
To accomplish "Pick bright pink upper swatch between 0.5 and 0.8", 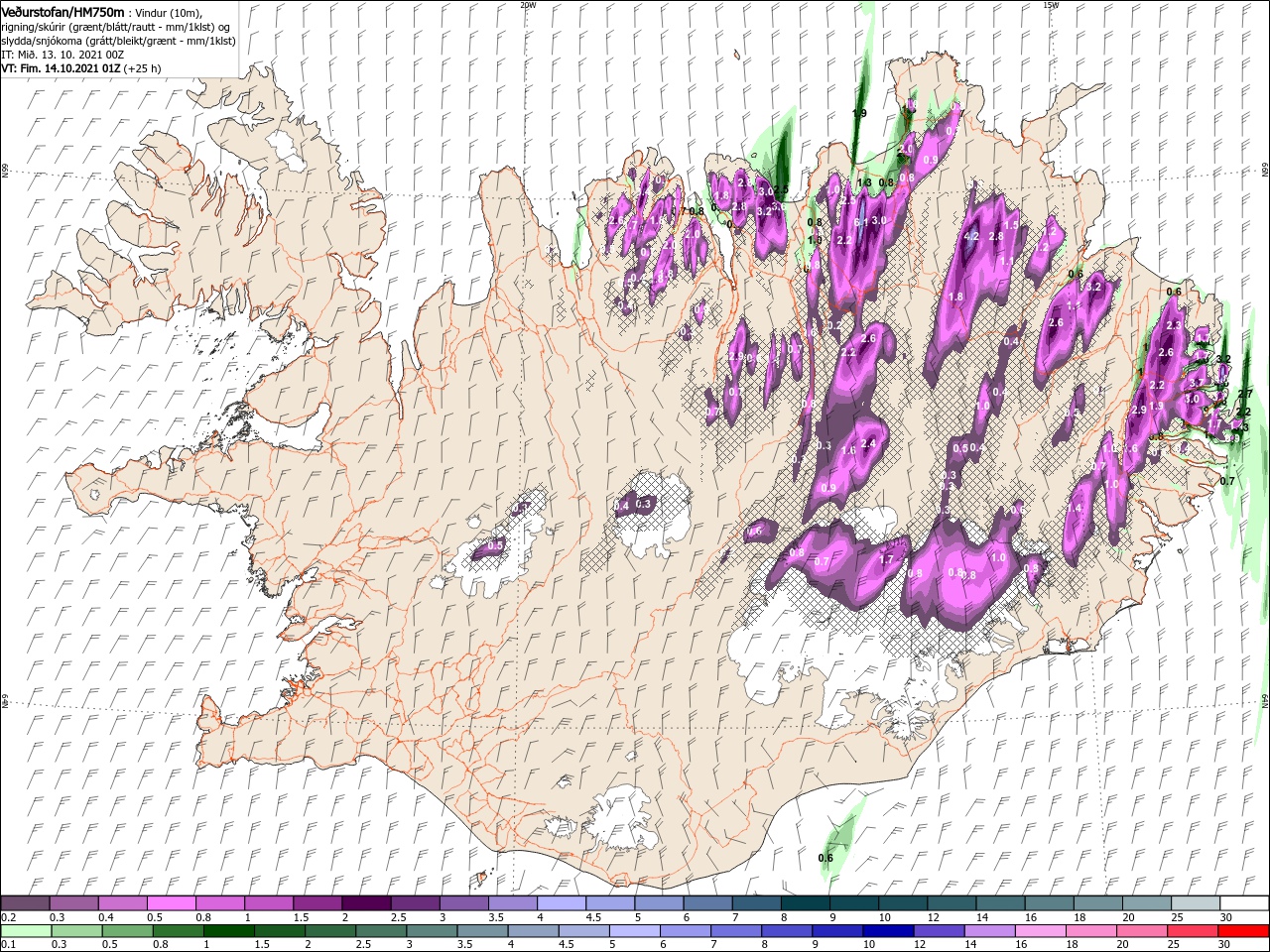I will click(x=171, y=903).
